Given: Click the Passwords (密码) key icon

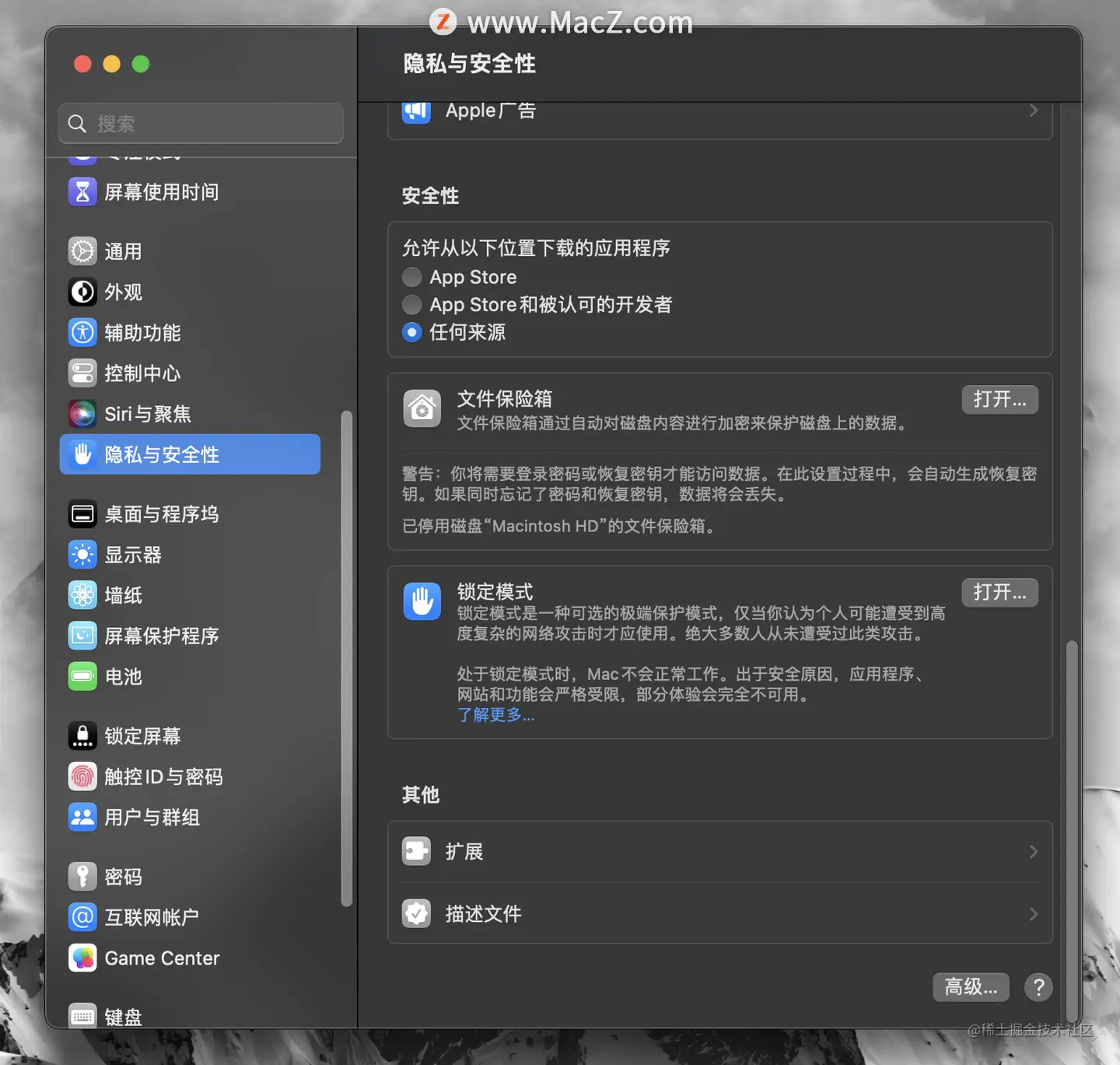Looking at the screenshot, I should (82, 877).
